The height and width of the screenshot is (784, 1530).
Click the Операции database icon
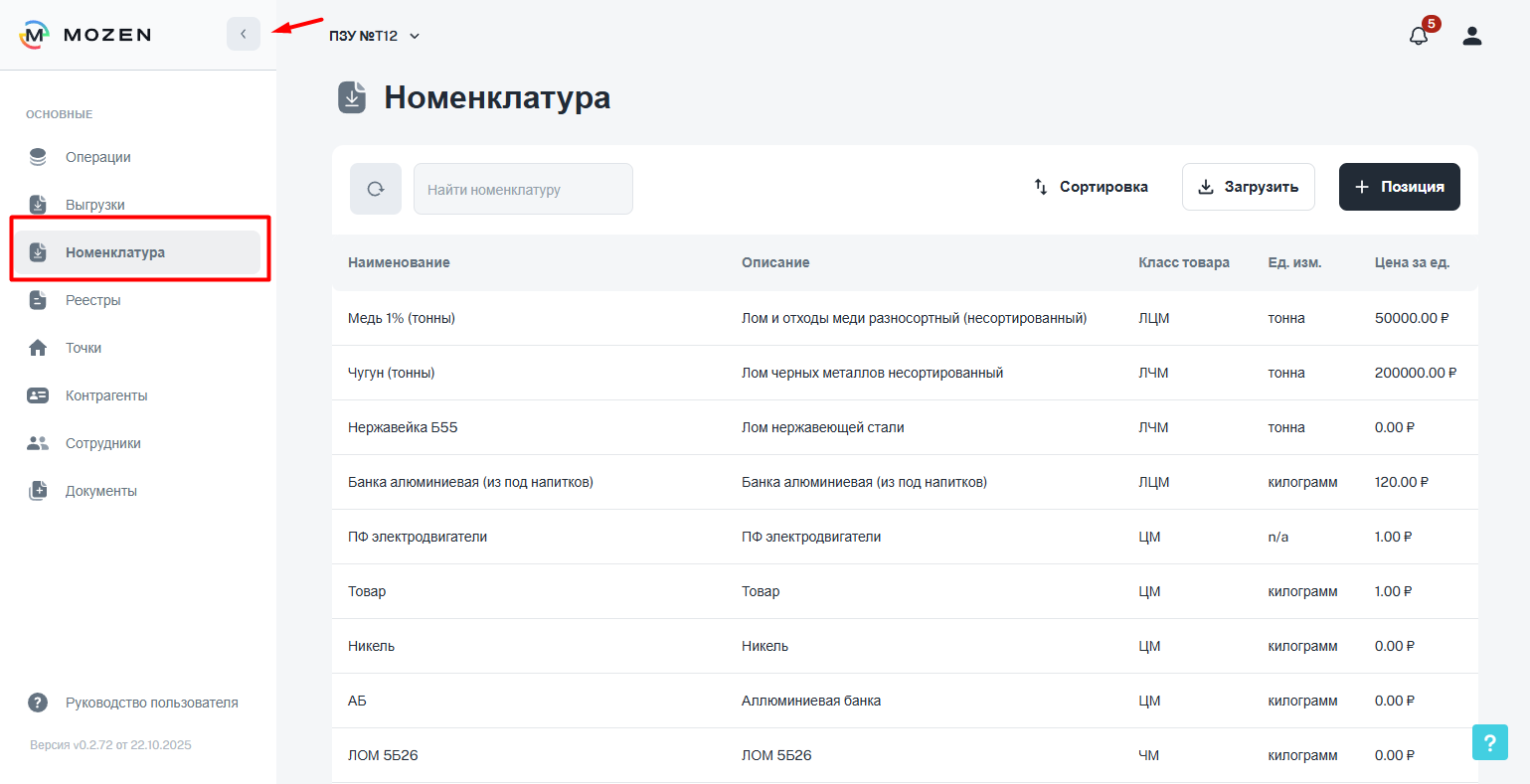coord(38,157)
